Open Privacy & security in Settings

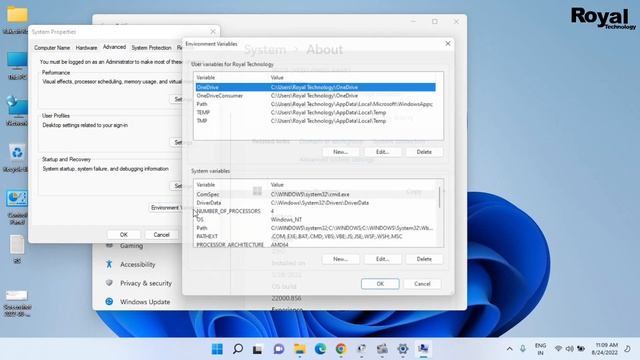tap(146, 283)
